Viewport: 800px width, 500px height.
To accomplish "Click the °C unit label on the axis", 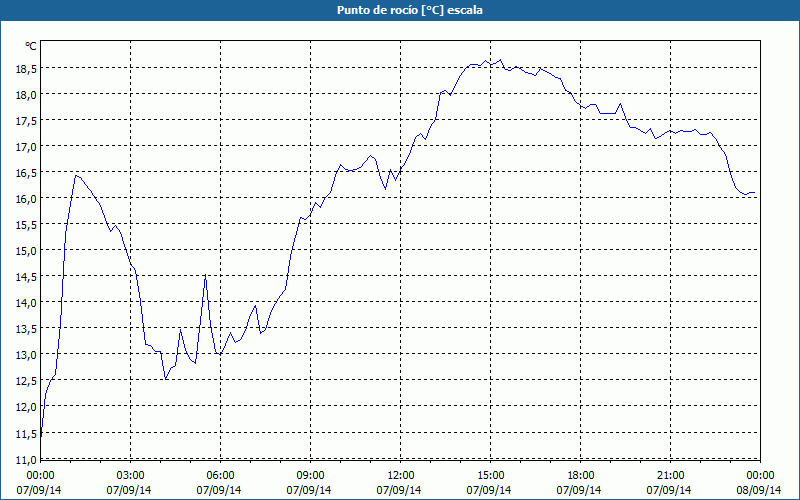I will [x=31, y=46].
